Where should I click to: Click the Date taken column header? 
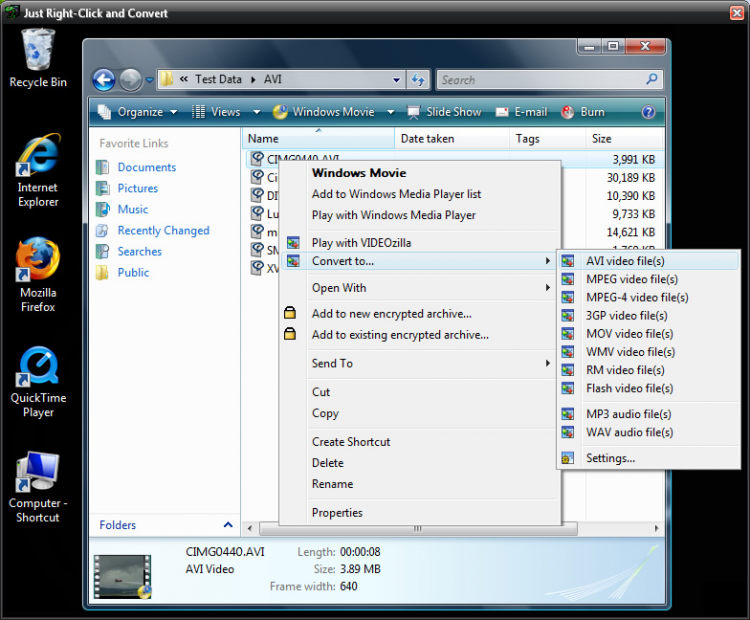(452, 139)
